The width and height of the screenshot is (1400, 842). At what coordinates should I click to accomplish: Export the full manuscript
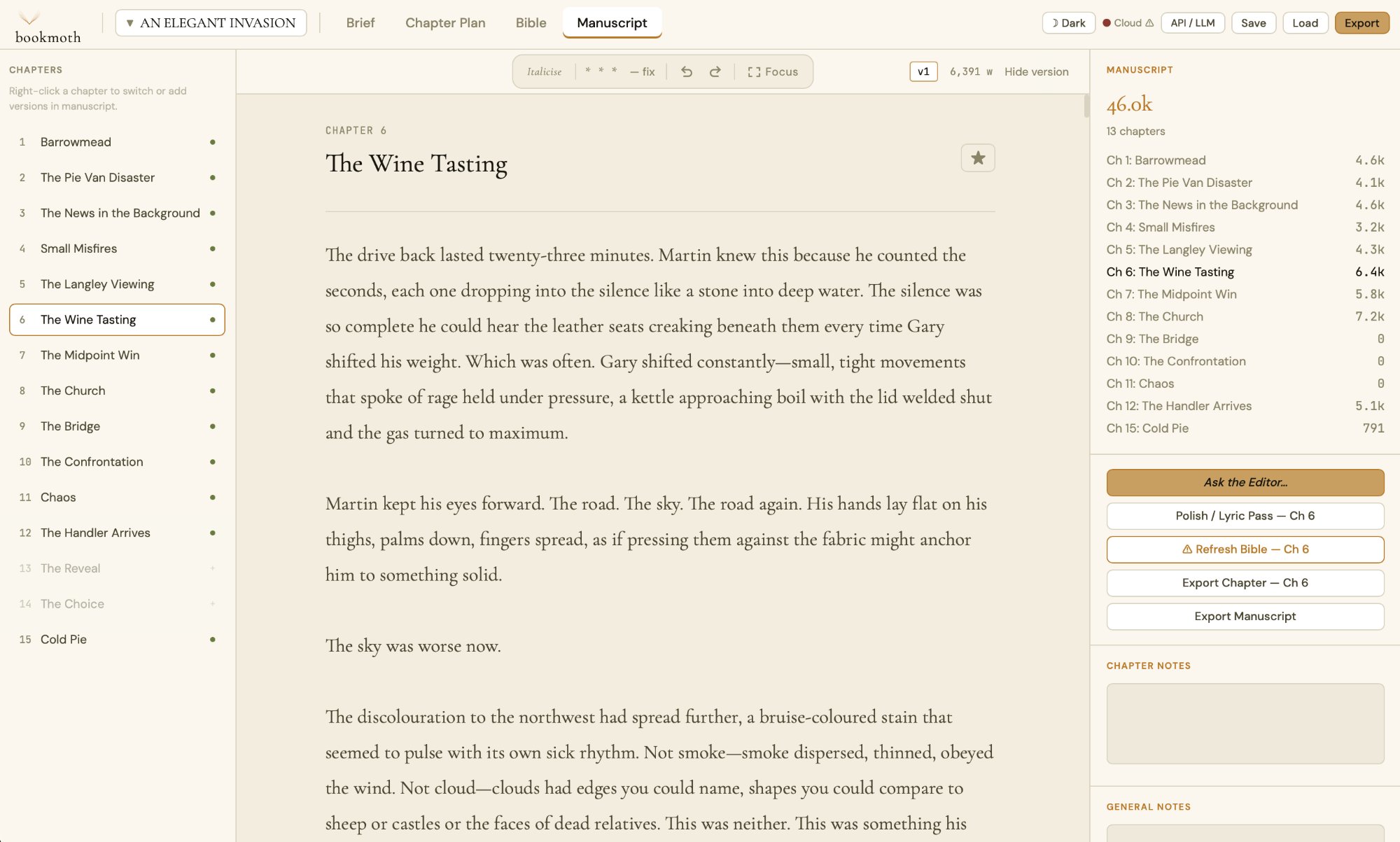click(1245, 616)
